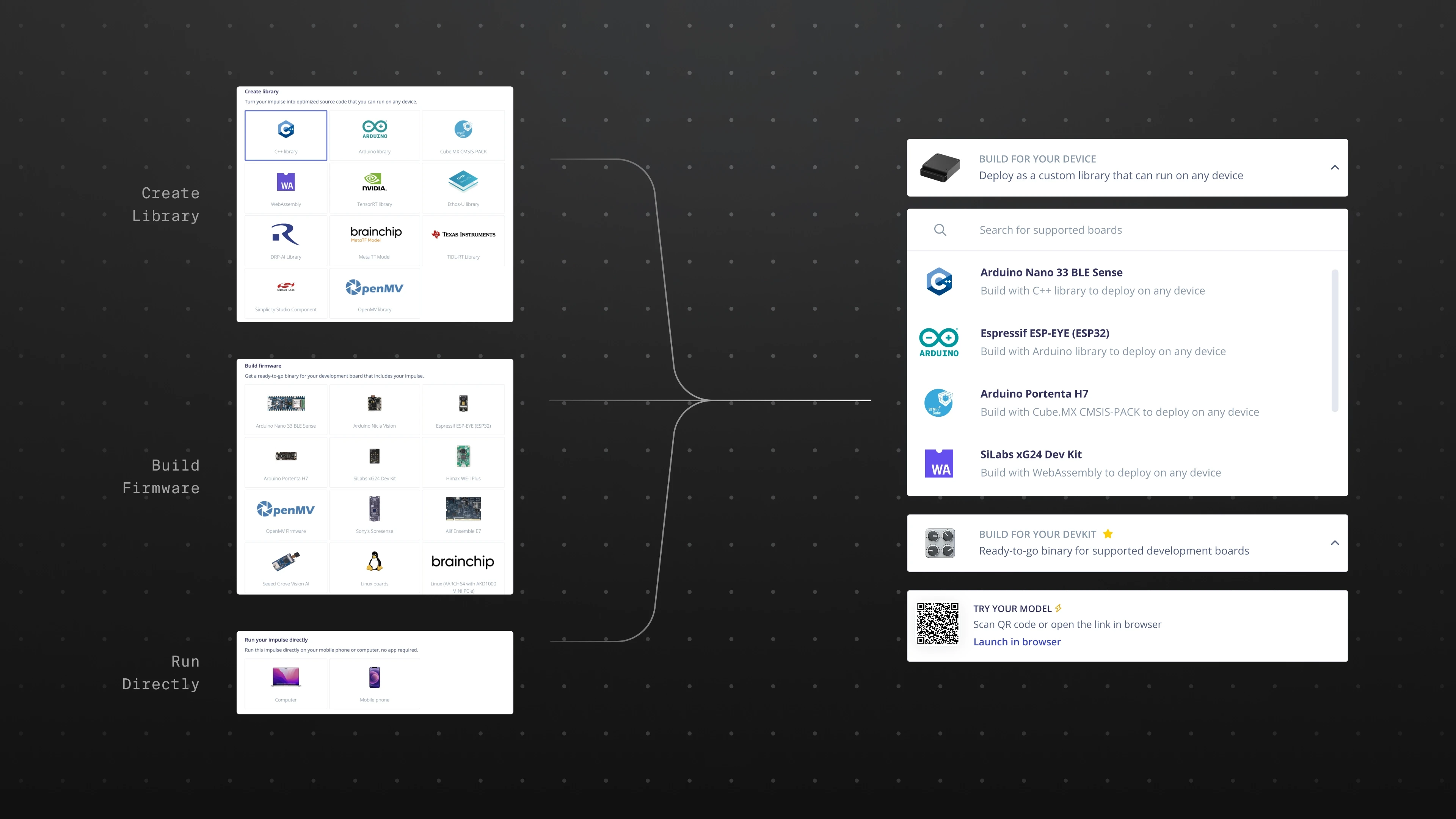Collapse the Build For Your Device section
This screenshot has height=819, width=1456.
tap(1335, 167)
